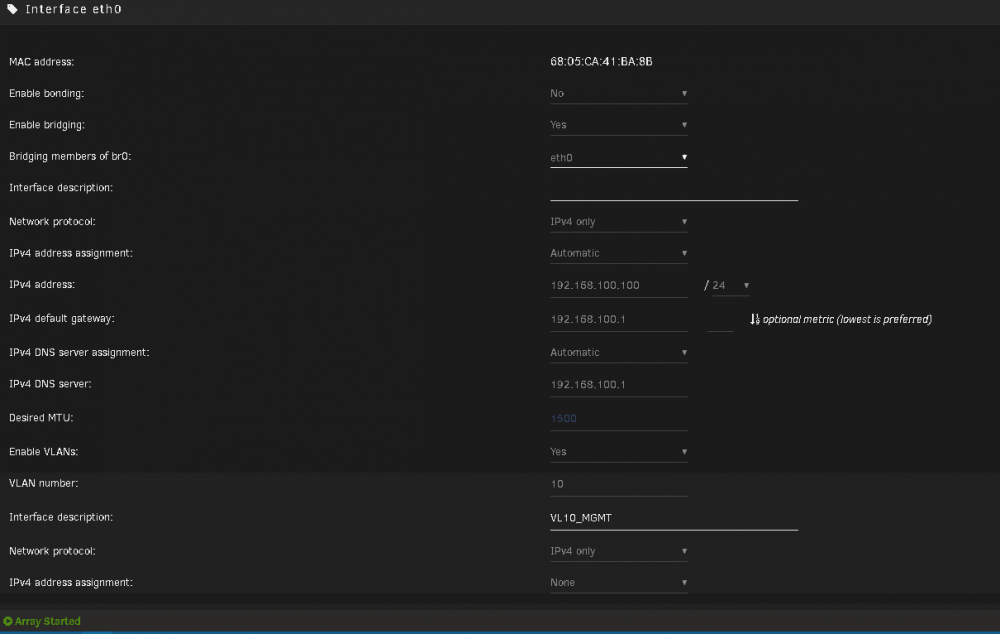Screen dimensions: 1000x634
Task: Open IPv4 address assignment Automatic dropdown
Action: pos(618,253)
